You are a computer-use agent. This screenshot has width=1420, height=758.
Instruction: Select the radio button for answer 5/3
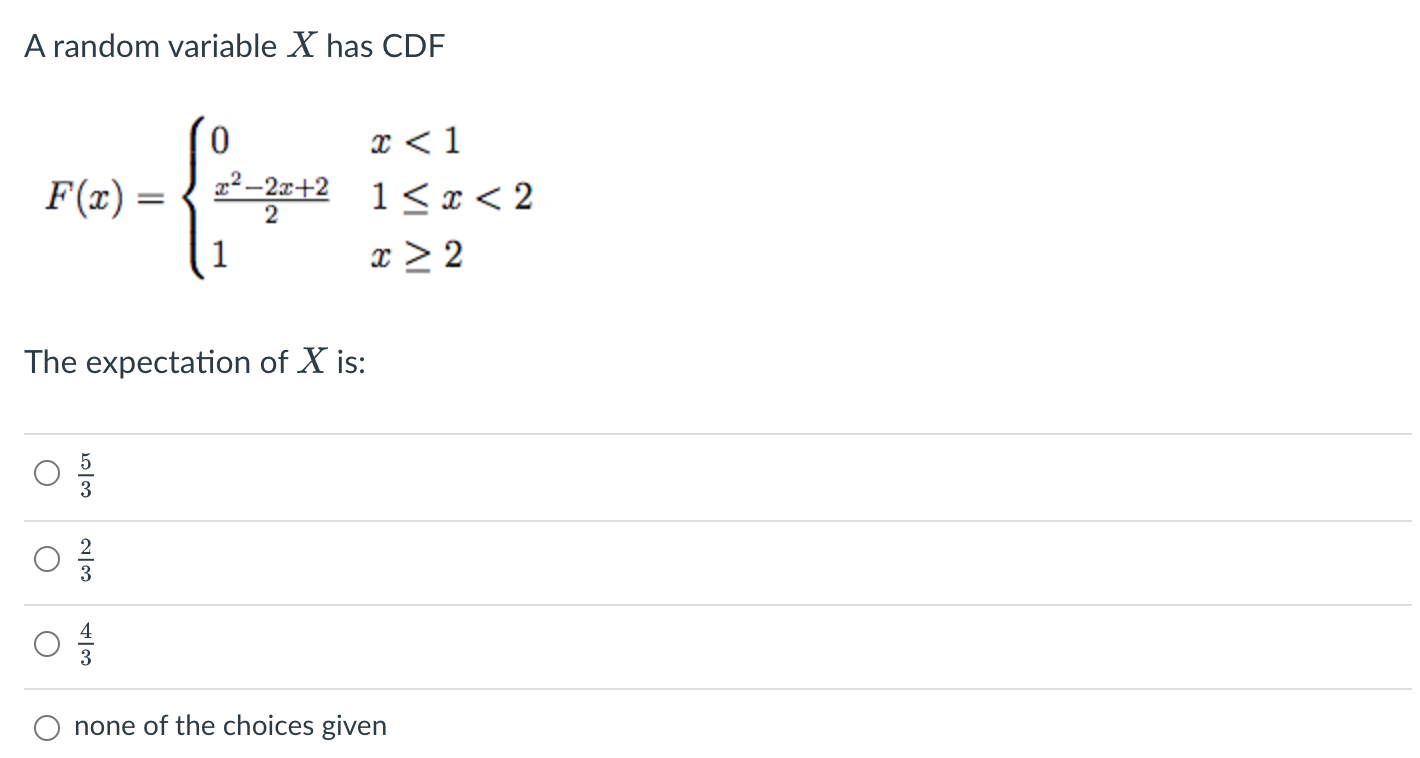click(x=46, y=474)
